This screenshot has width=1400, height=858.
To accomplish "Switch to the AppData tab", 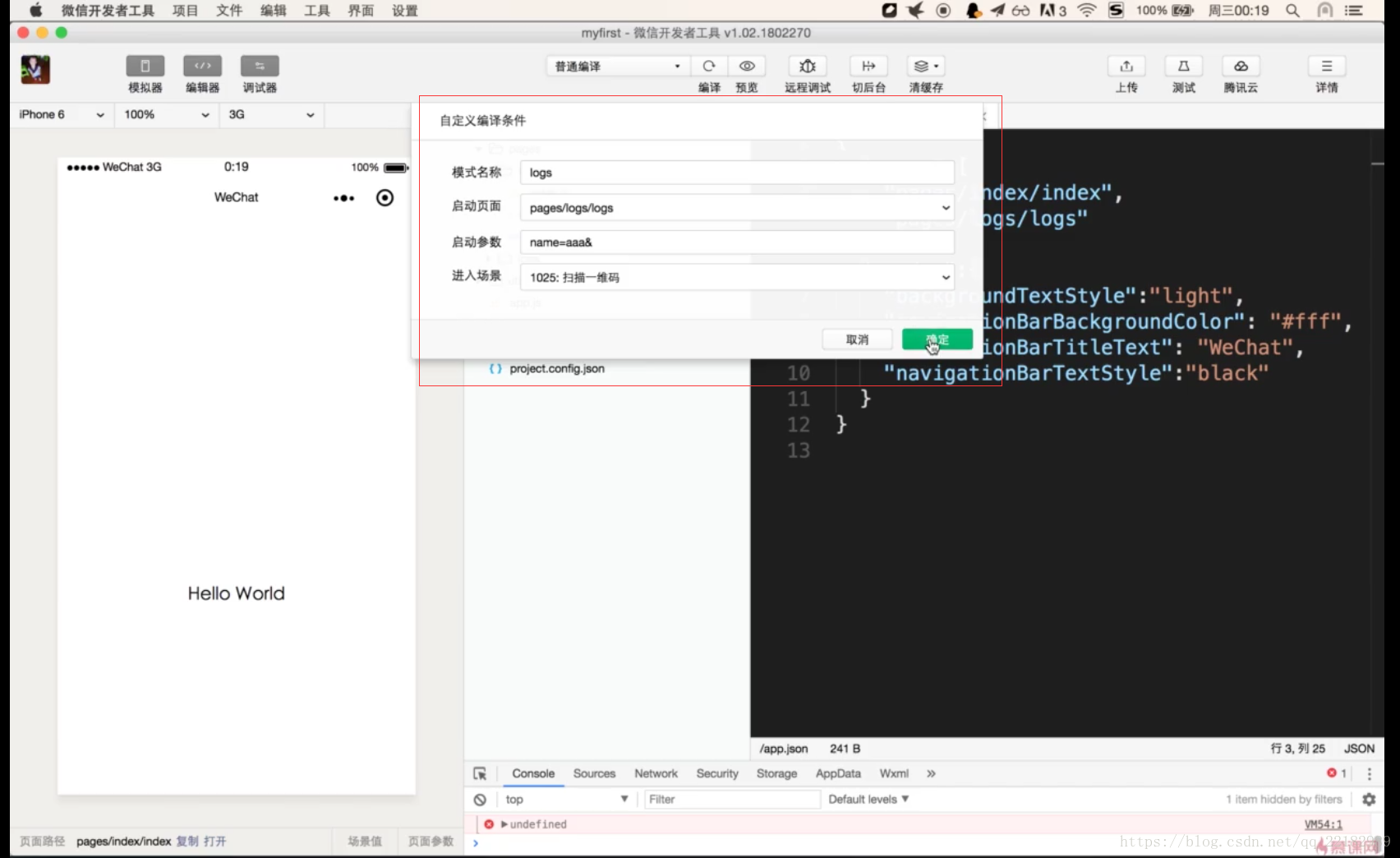I will pyautogui.click(x=838, y=773).
